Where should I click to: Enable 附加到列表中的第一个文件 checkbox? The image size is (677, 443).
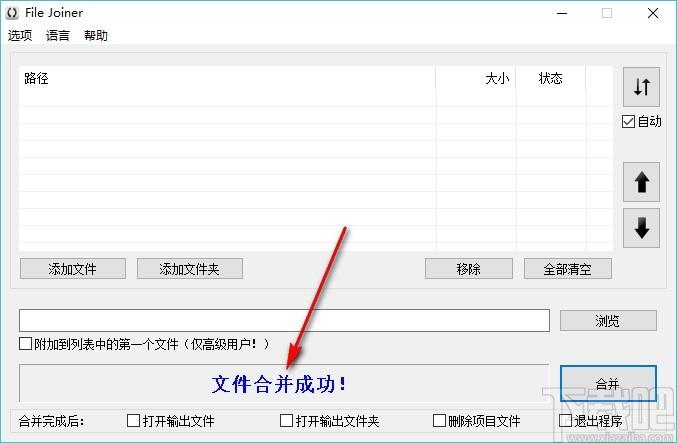click(26, 344)
